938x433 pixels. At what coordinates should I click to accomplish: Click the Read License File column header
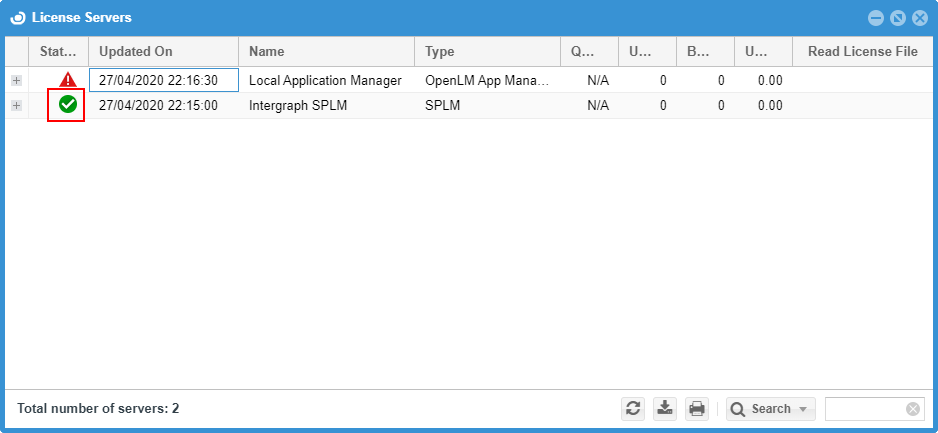coord(862,51)
